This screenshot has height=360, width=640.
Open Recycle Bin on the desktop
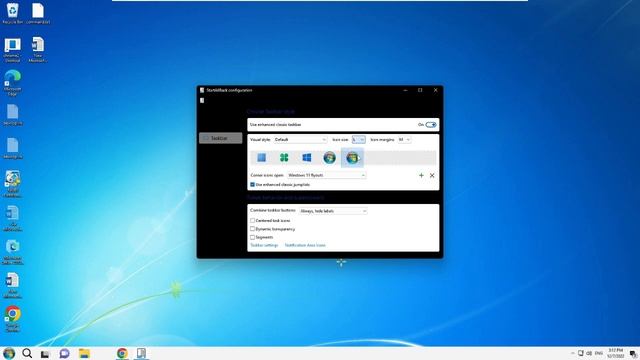12,13
